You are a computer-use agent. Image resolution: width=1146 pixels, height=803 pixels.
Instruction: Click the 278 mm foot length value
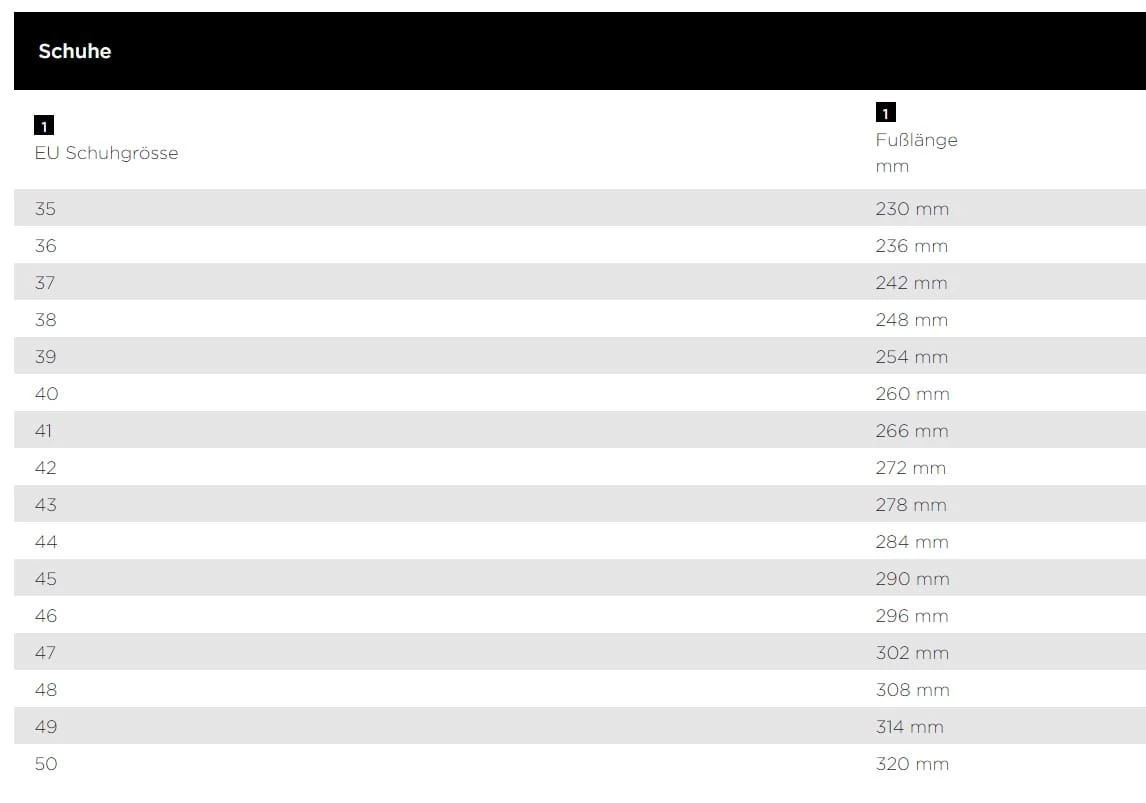pyautogui.click(x=911, y=505)
